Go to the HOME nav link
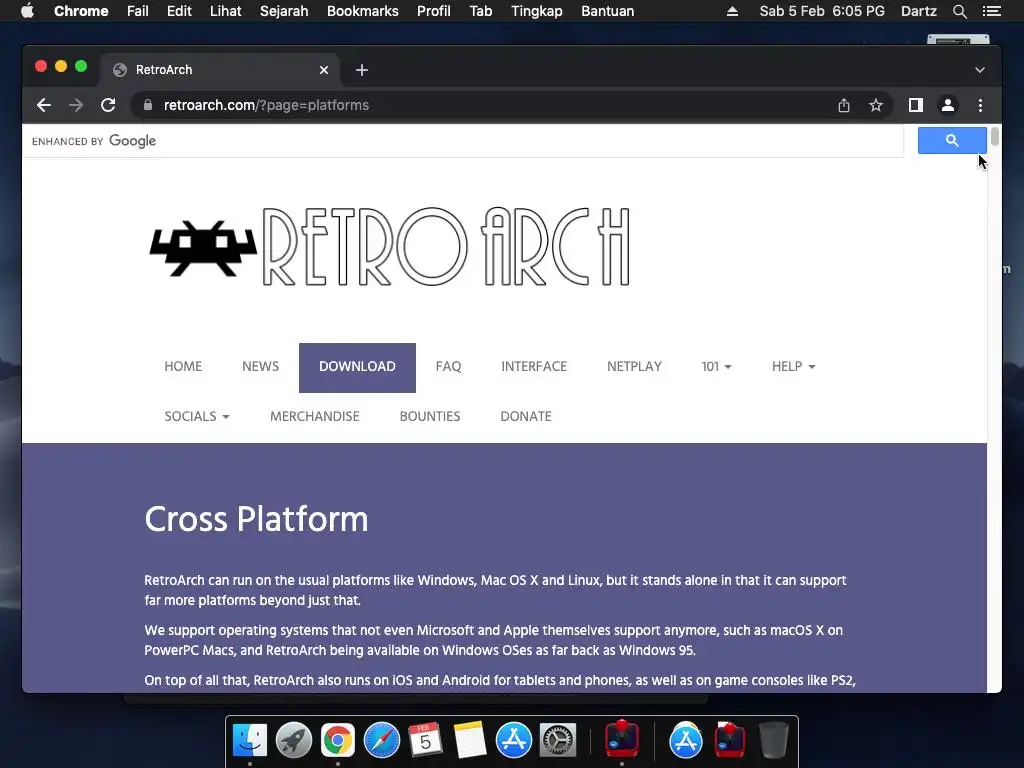The image size is (1024, 768). [x=183, y=367]
